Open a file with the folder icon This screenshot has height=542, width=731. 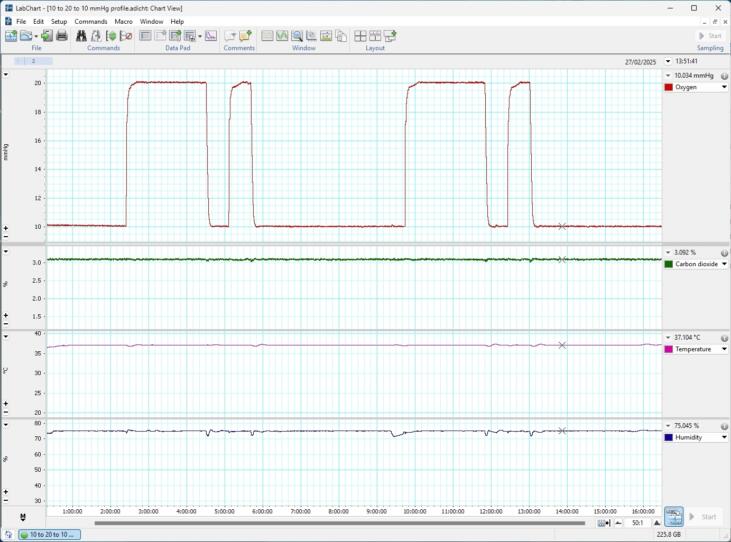point(26,36)
